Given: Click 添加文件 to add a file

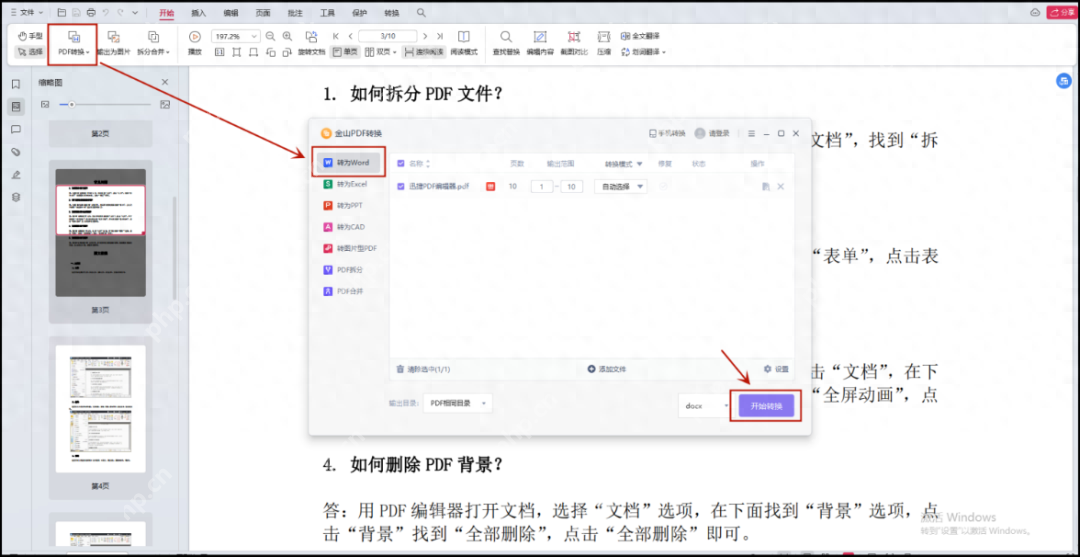Looking at the screenshot, I should tap(606, 369).
